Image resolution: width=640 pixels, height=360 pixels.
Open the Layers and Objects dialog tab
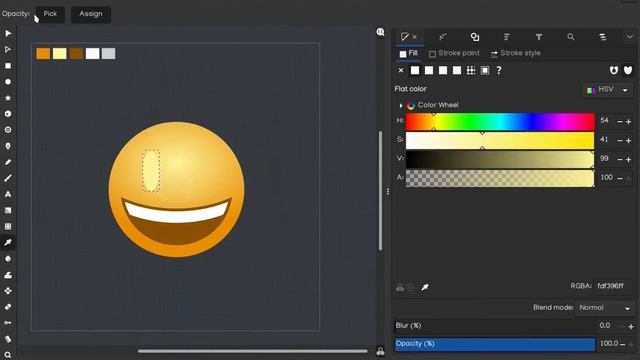pos(602,37)
